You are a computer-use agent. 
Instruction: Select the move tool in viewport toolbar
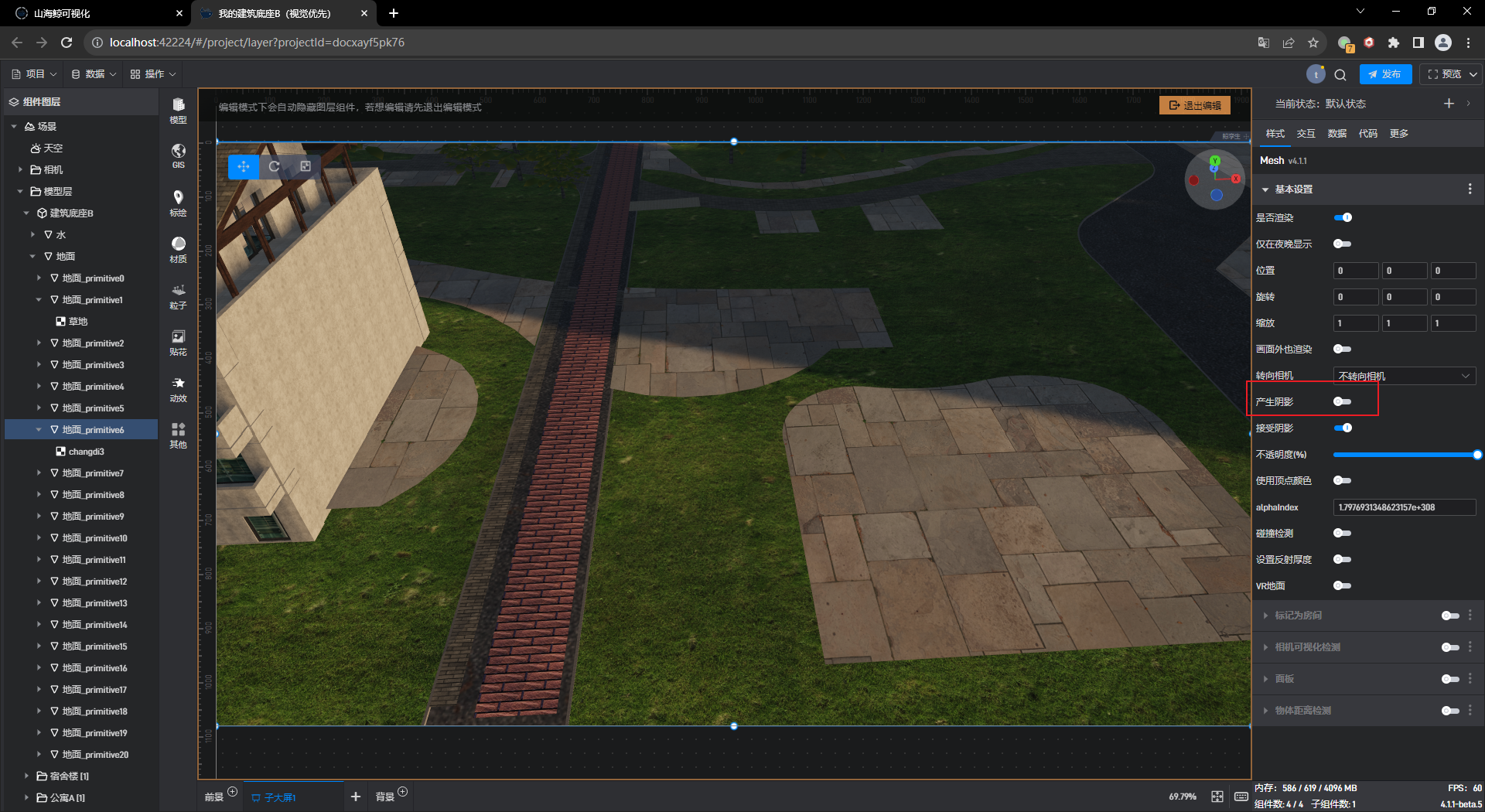click(243, 166)
